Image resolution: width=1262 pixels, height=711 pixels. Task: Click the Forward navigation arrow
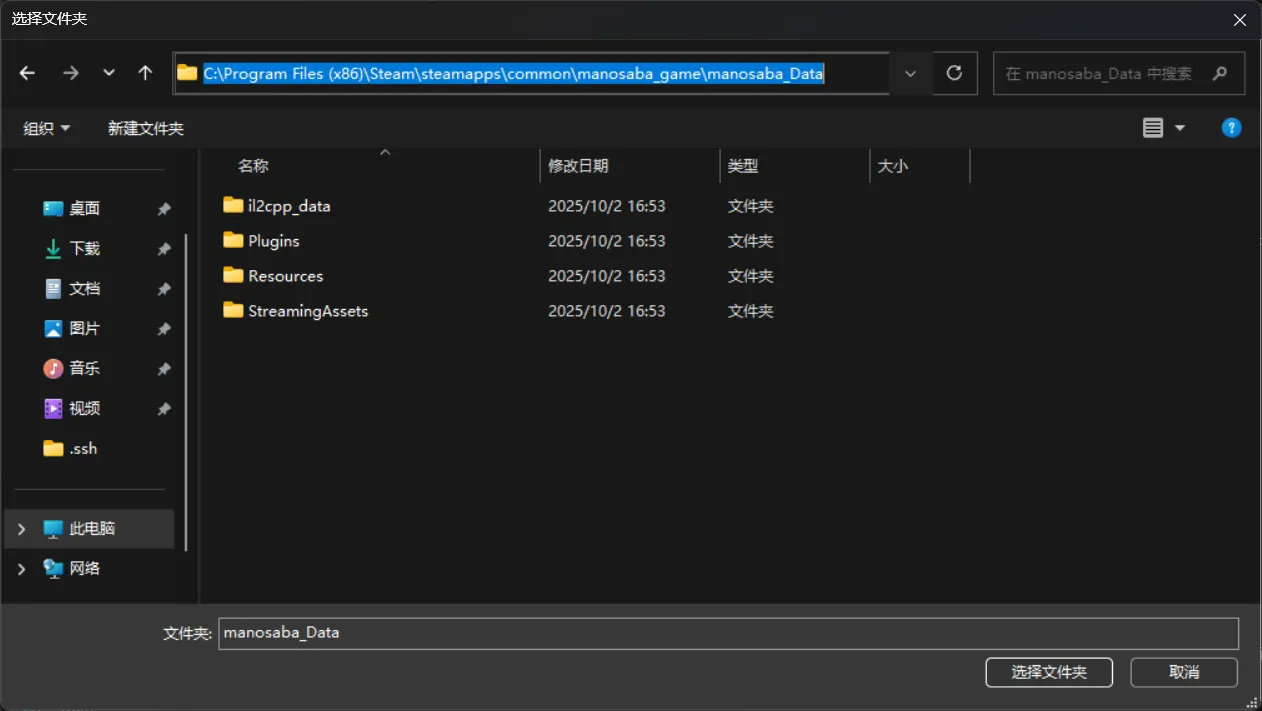(x=70, y=73)
